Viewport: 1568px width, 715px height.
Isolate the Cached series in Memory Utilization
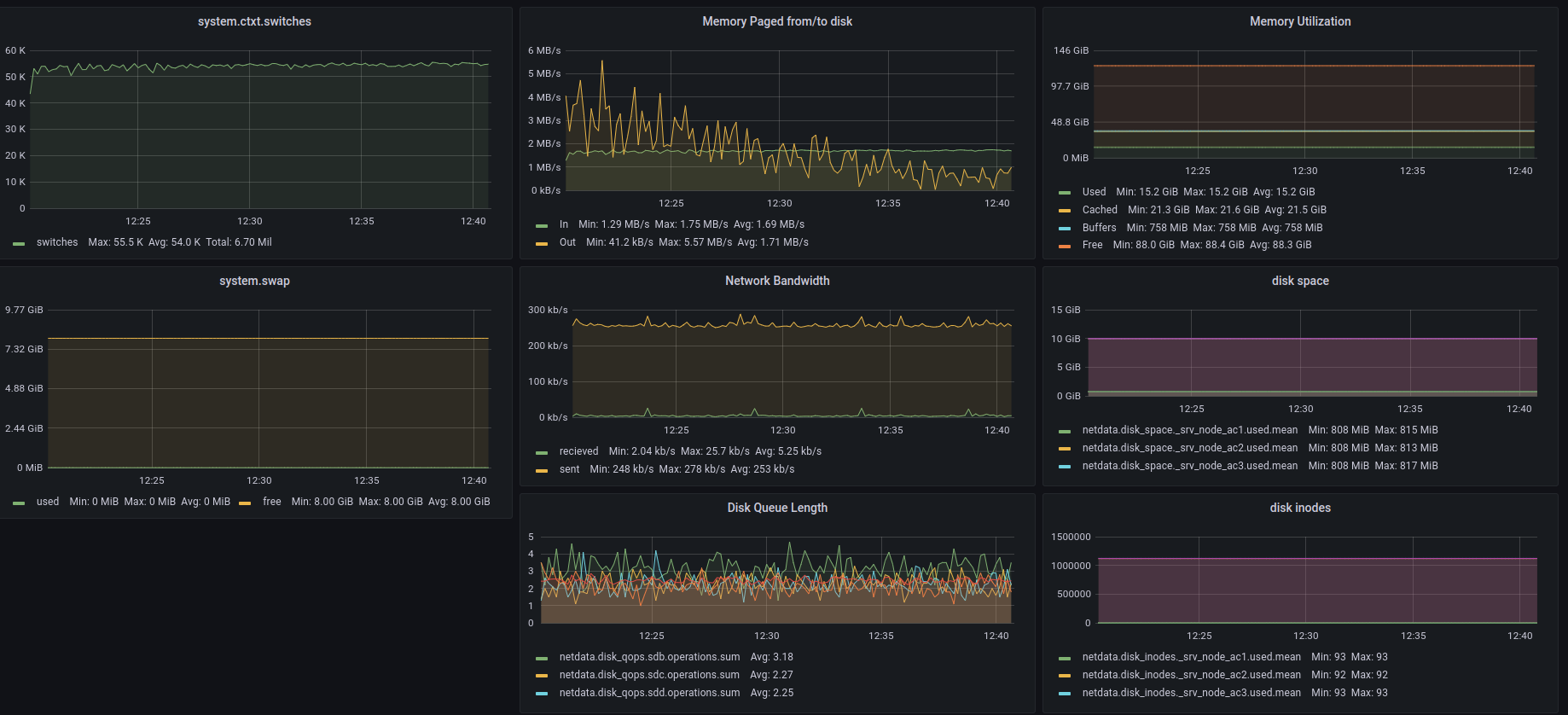coord(1099,210)
